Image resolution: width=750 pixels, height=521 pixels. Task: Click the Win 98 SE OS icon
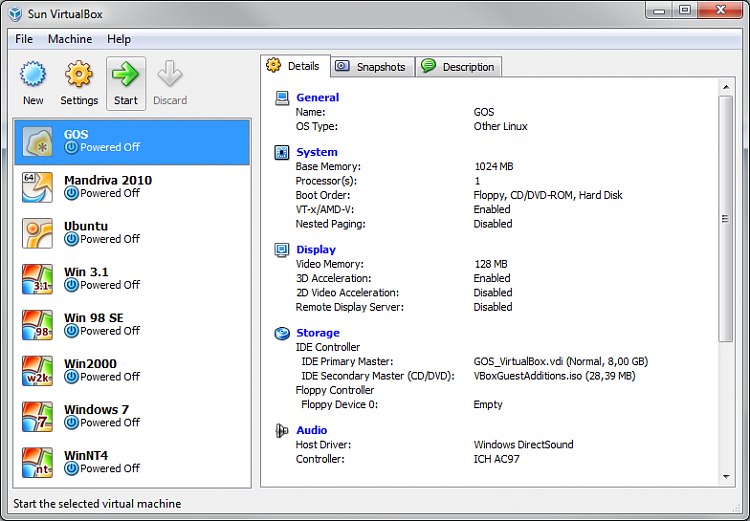(37, 325)
